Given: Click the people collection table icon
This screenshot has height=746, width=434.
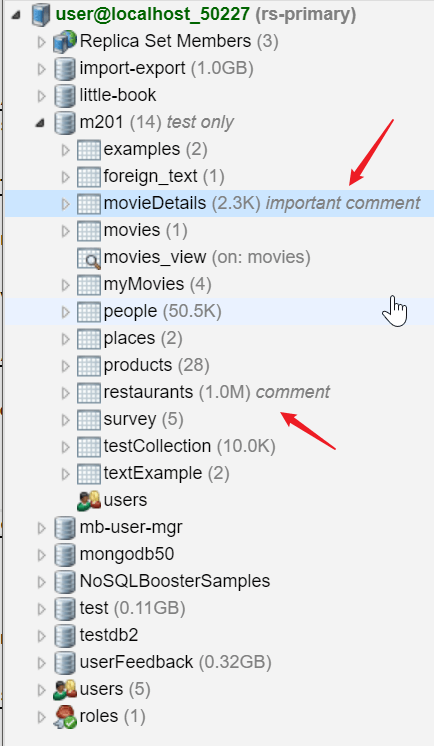Looking at the screenshot, I should pos(89,312).
